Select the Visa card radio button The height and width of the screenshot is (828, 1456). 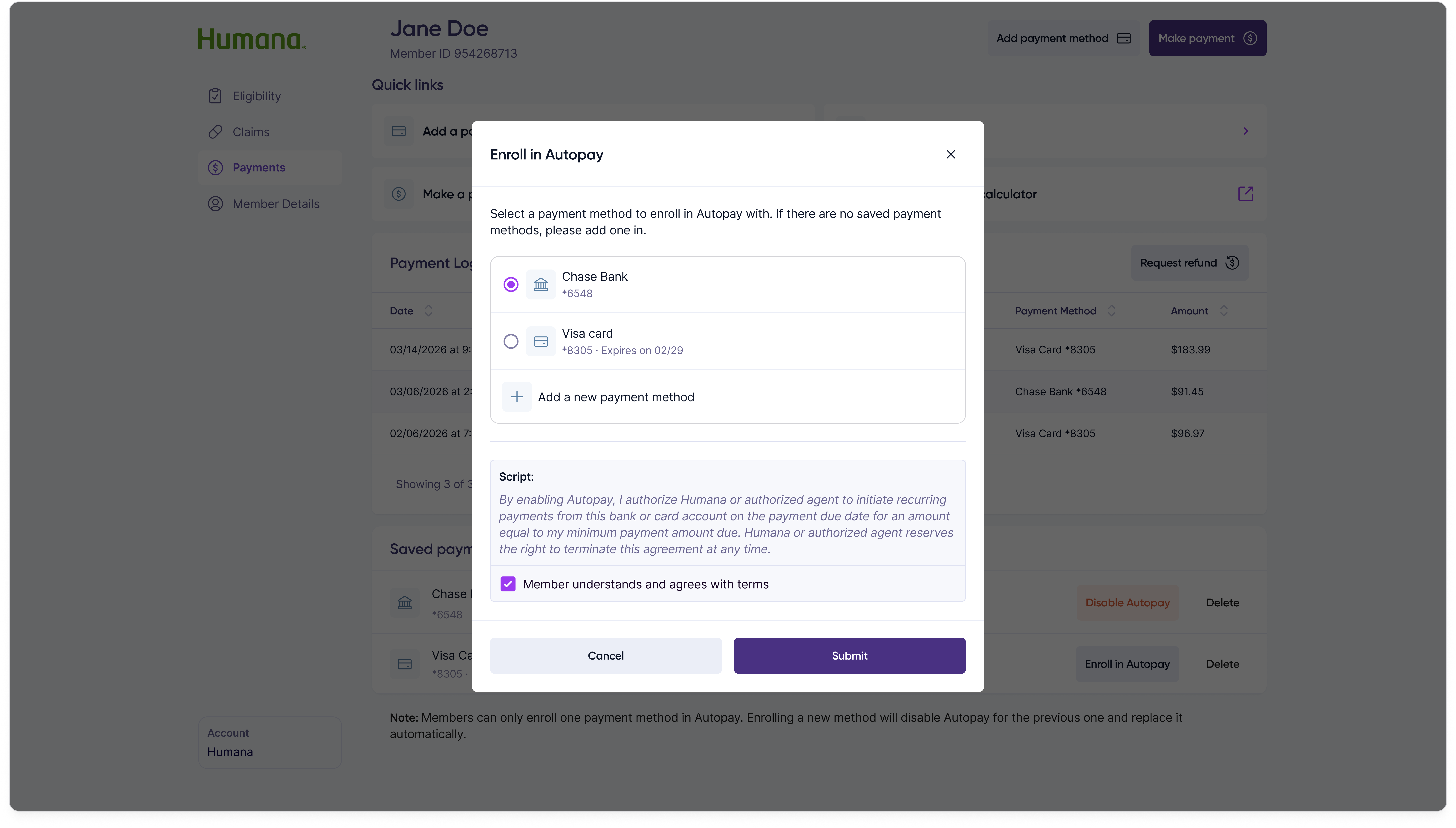pyautogui.click(x=510, y=341)
